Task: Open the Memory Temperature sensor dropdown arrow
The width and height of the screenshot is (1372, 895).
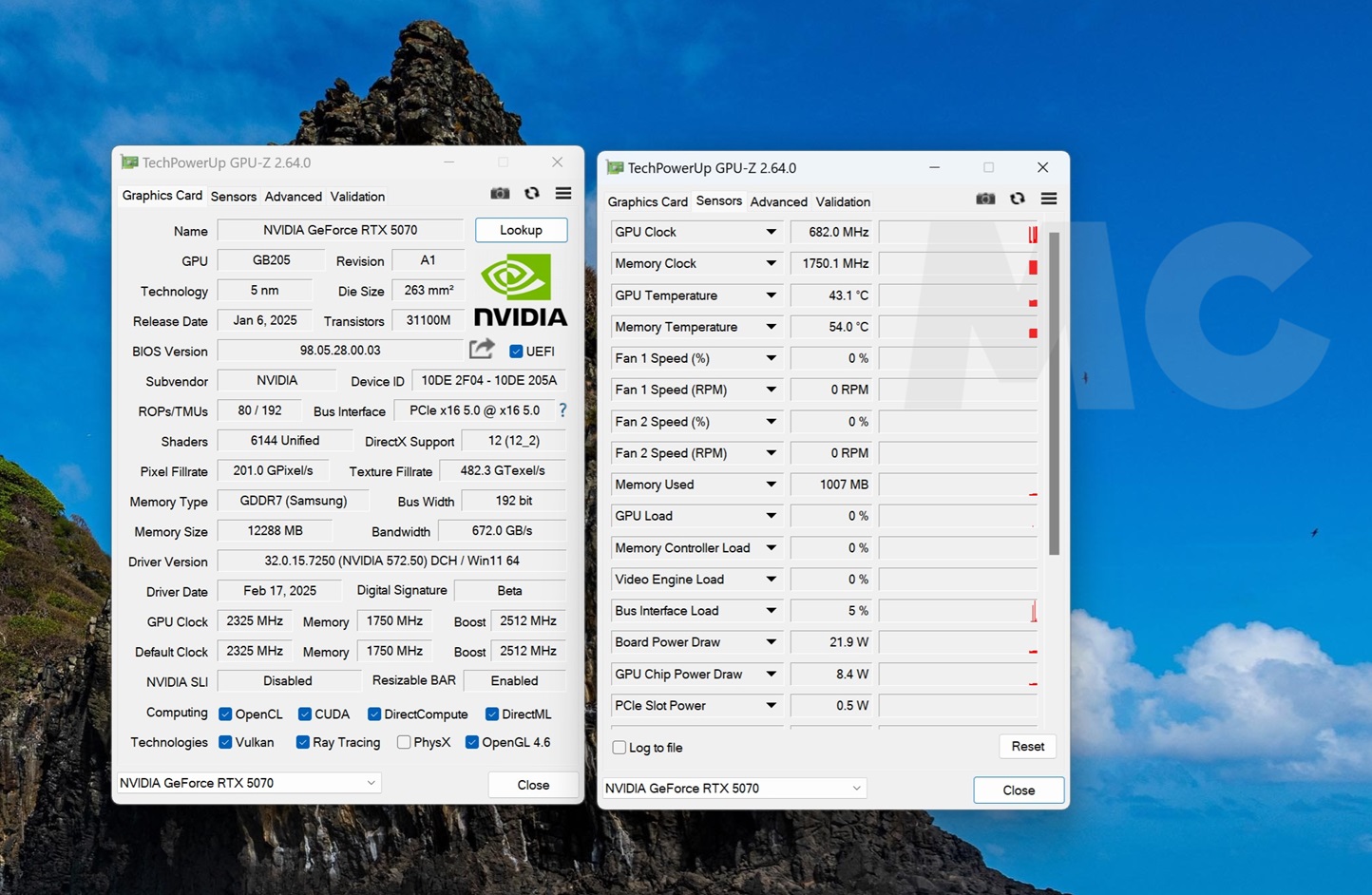Action: tap(772, 327)
